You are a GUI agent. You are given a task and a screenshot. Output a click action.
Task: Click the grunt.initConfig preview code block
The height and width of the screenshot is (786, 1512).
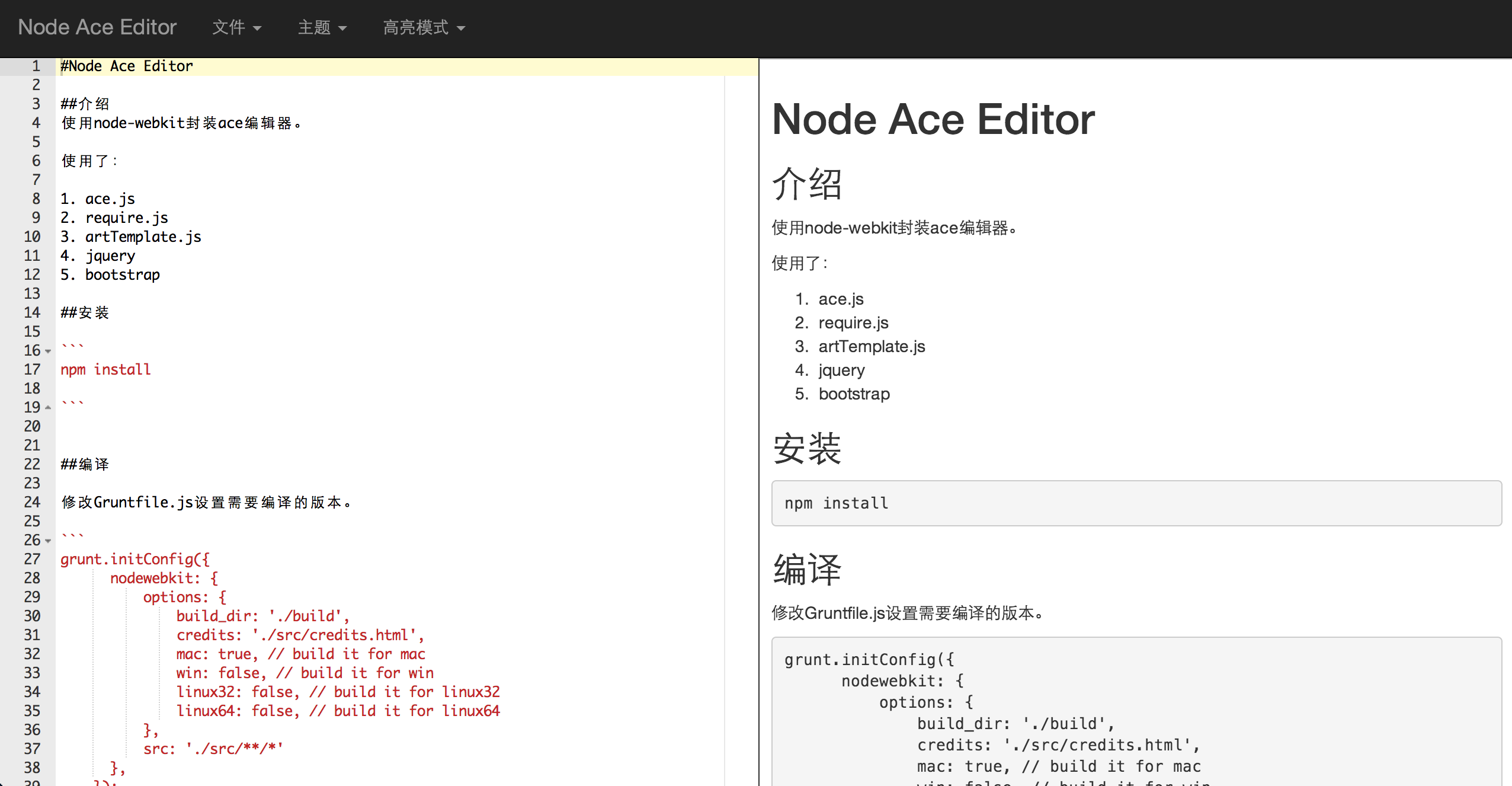(1135, 711)
